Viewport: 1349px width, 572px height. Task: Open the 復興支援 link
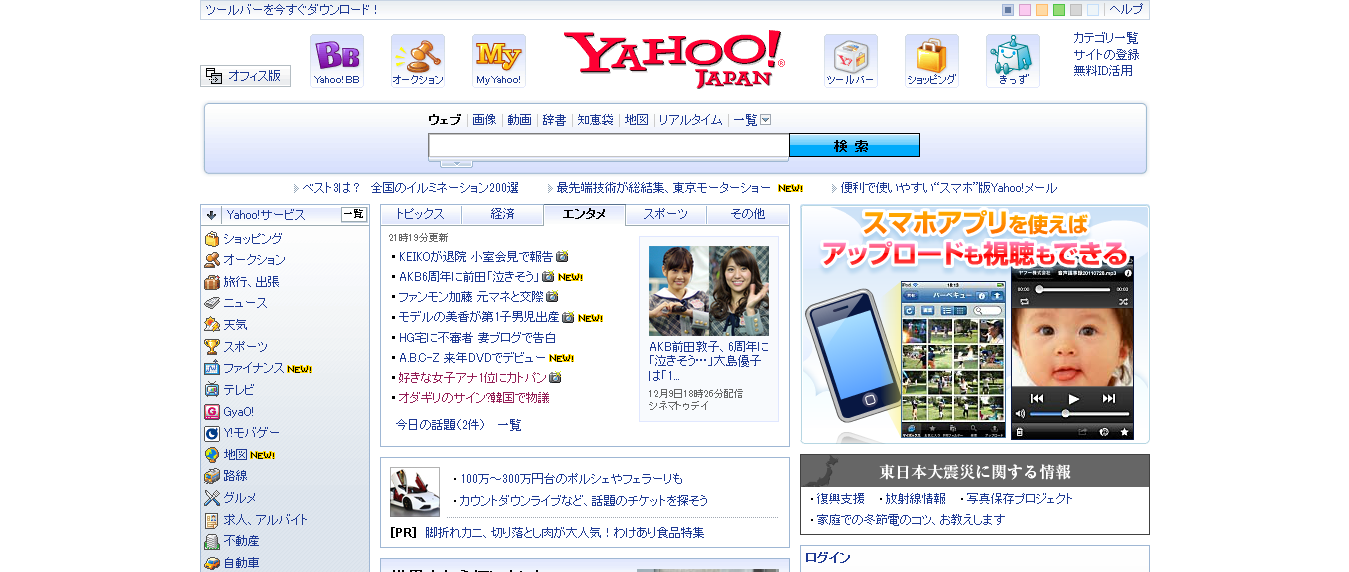[x=840, y=498]
